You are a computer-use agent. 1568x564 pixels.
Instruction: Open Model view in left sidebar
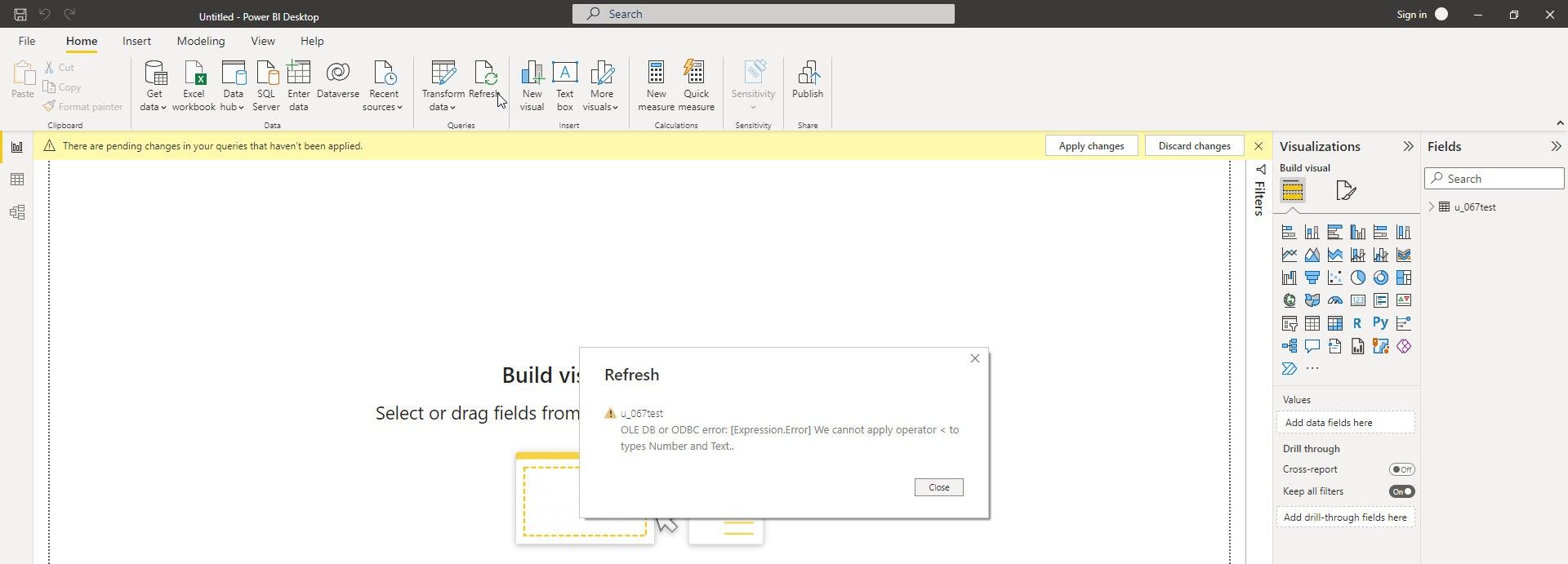point(17,213)
